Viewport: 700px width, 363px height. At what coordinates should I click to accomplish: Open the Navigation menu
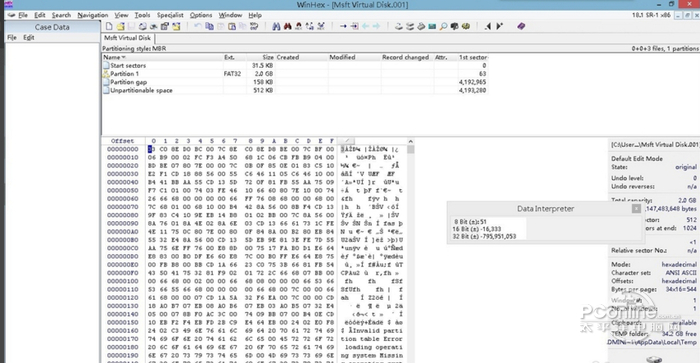(x=92, y=15)
